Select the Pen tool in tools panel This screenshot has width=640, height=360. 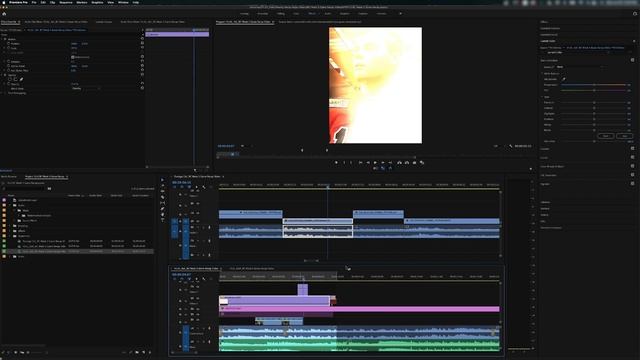[162, 209]
